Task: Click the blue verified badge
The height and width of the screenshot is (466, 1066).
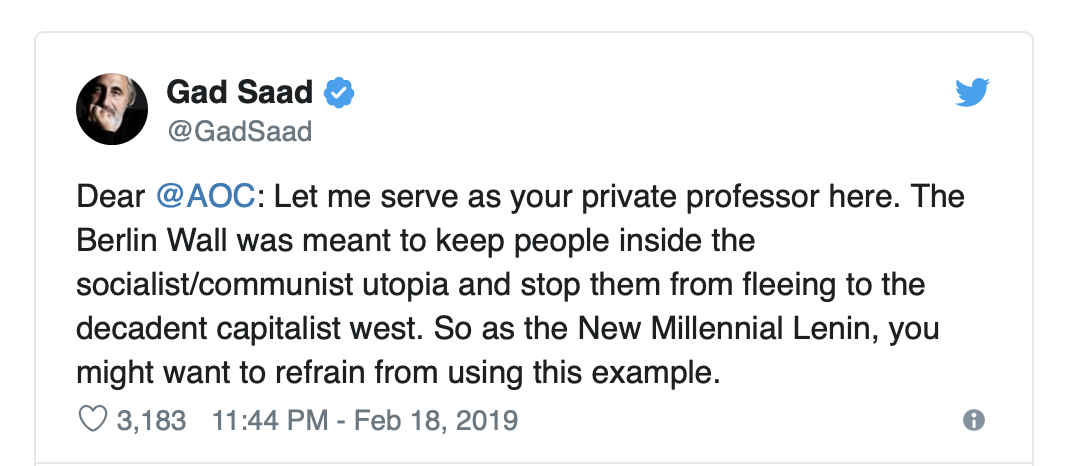Action: (x=339, y=93)
